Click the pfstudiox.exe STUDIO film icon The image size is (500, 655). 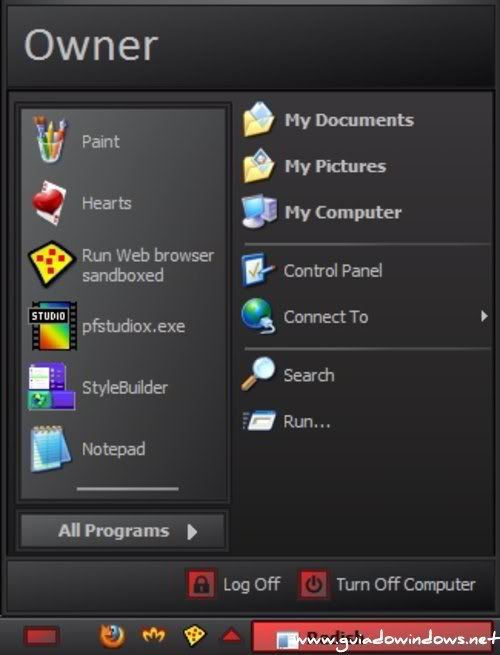pos(52,325)
